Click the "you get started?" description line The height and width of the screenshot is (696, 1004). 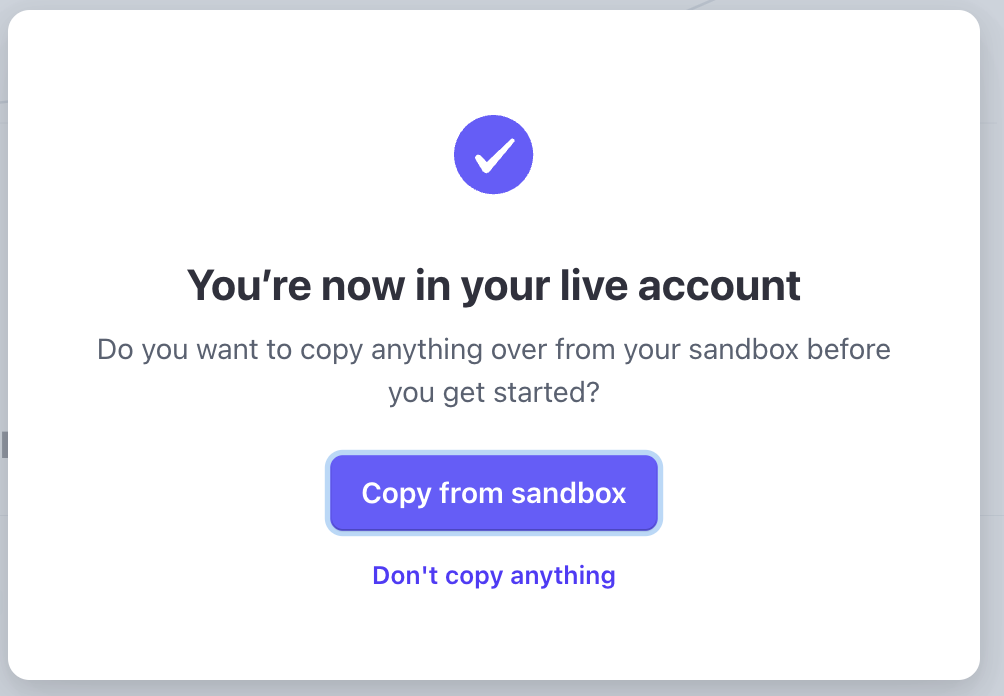click(x=493, y=392)
